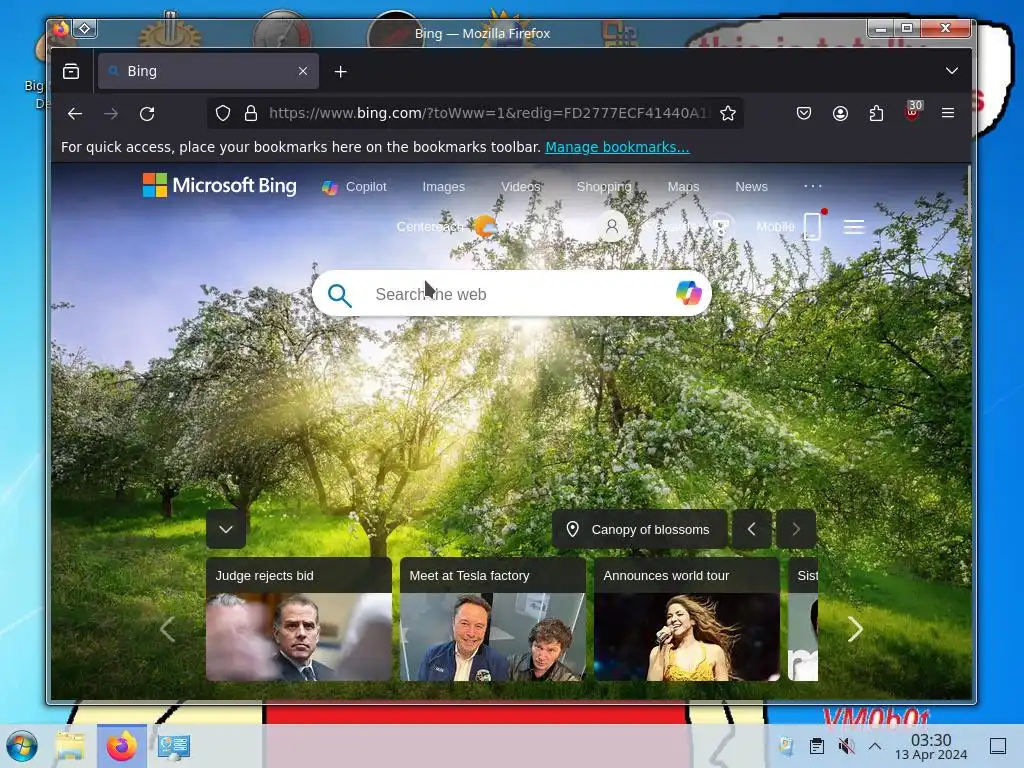Click the weather icon in Bing header

click(485, 227)
